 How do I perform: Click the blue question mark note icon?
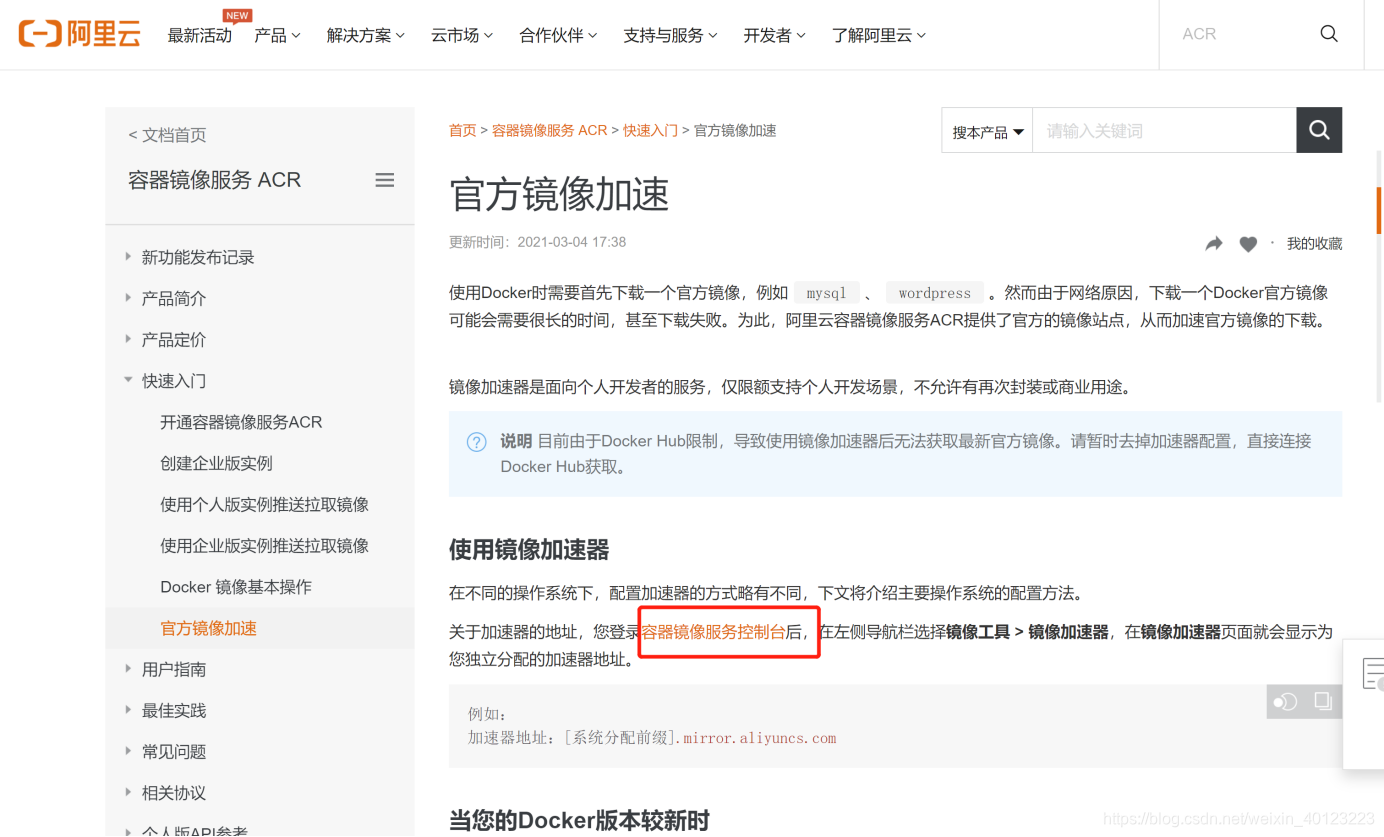477,442
